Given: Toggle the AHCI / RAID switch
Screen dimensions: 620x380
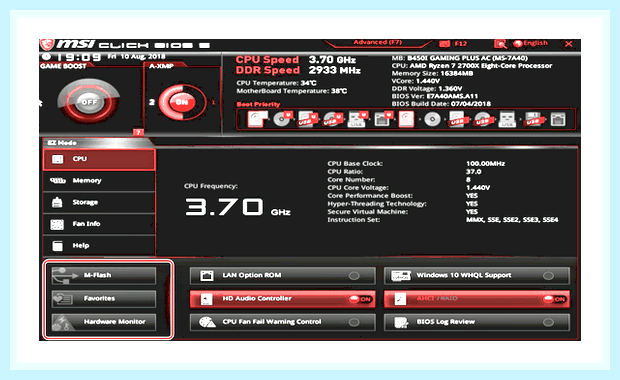Looking at the screenshot, I should (554, 299).
